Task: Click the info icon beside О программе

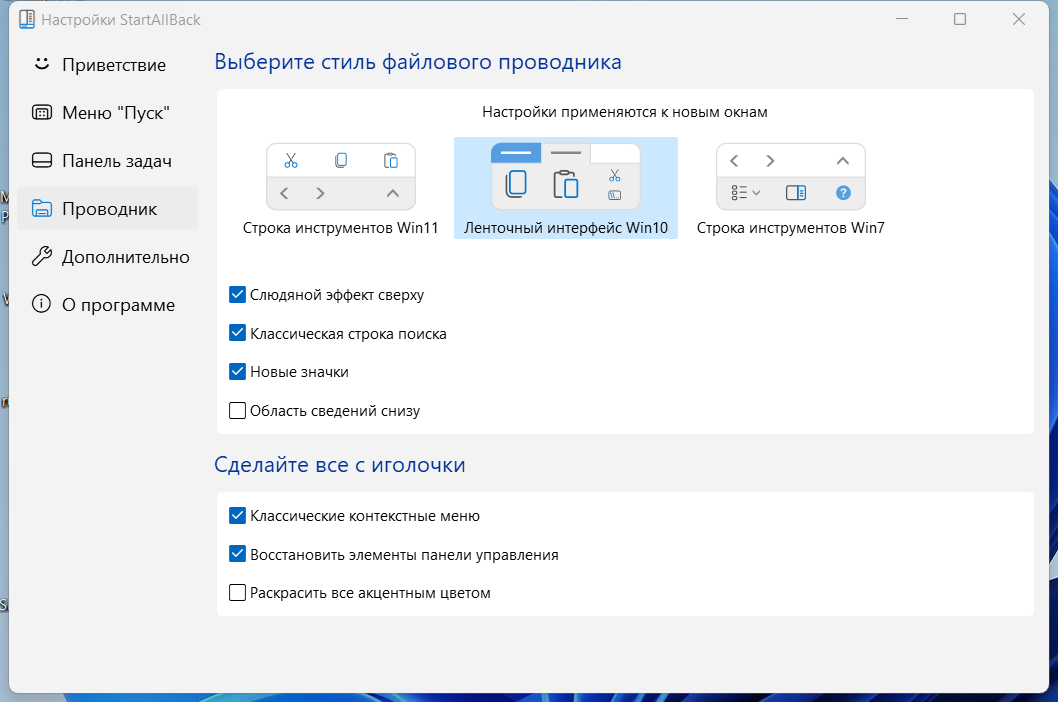Action: click(x=42, y=304)
